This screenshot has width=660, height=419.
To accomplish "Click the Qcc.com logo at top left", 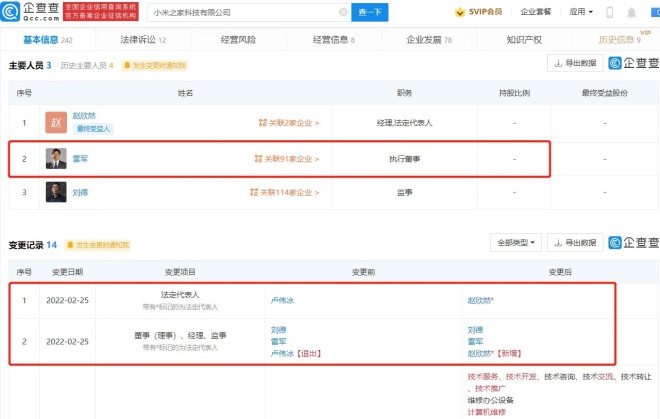I will point(32,12).
